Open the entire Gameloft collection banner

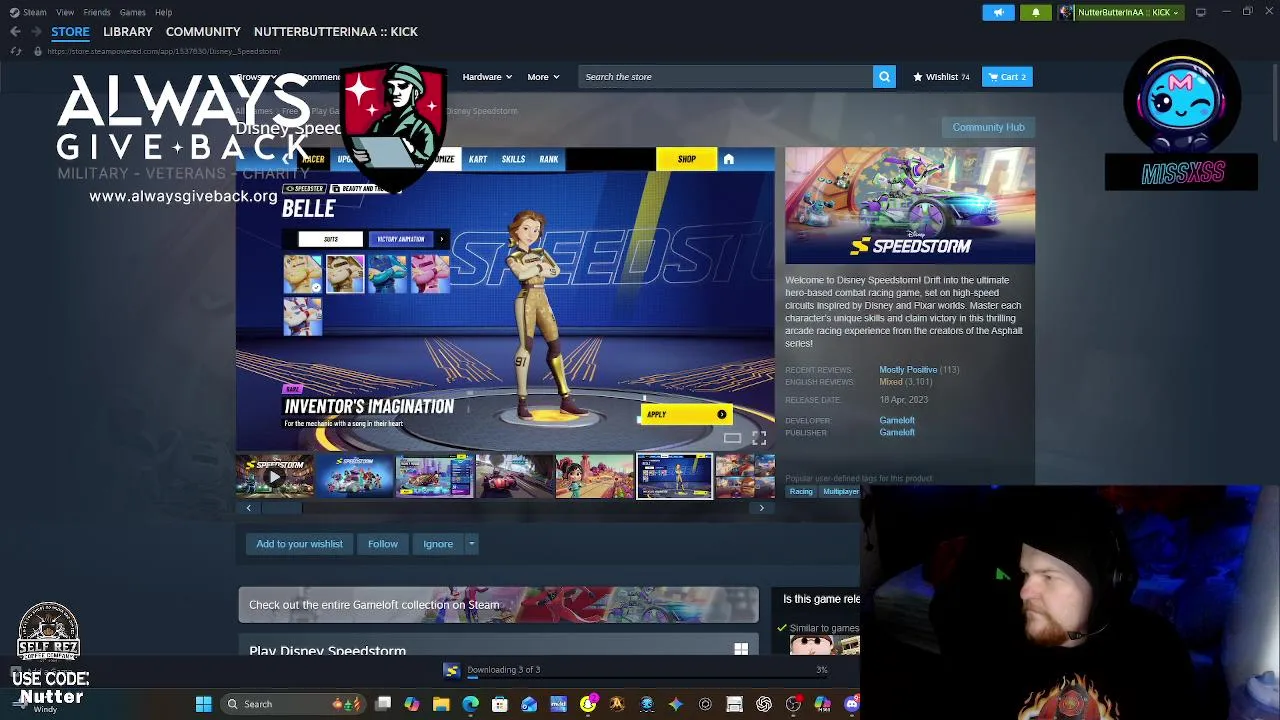(x=499, y=605)
